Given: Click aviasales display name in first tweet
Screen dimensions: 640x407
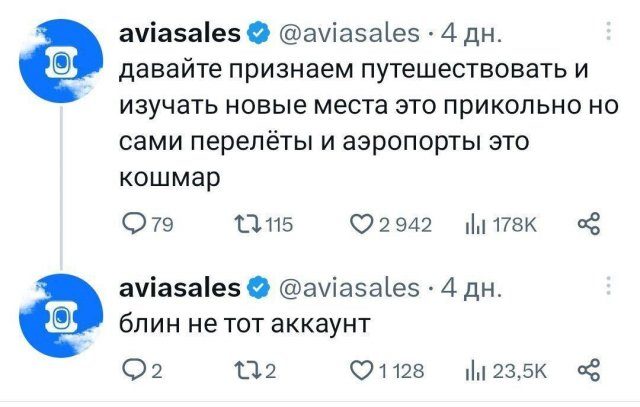Looking at the screenshot, I should 180,34.
